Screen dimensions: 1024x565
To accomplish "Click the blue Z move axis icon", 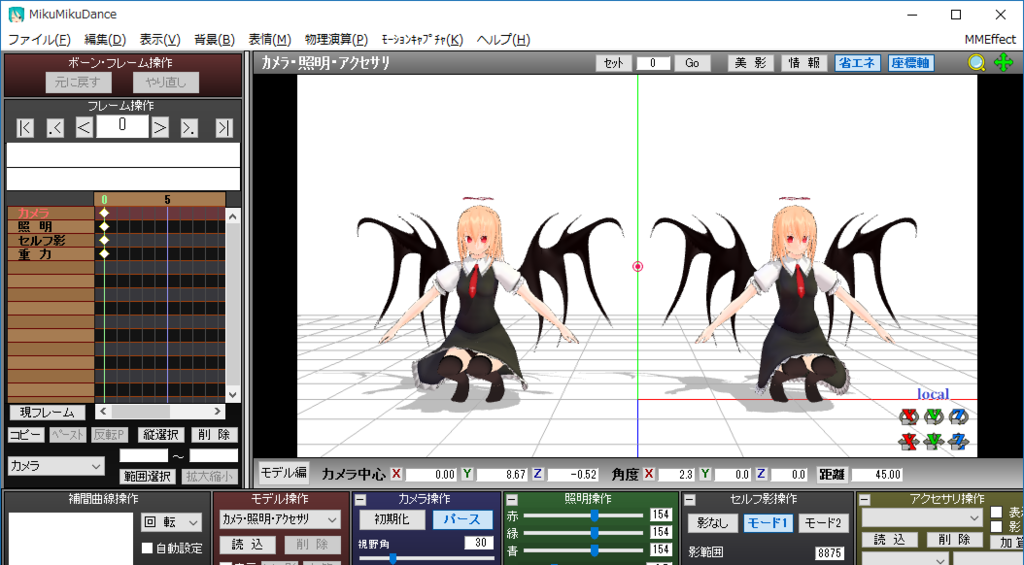I will pos(959,440).
